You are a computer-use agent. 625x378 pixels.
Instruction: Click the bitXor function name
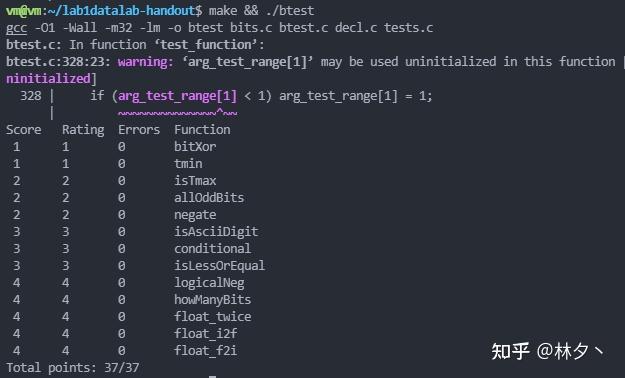click(195, 147)
